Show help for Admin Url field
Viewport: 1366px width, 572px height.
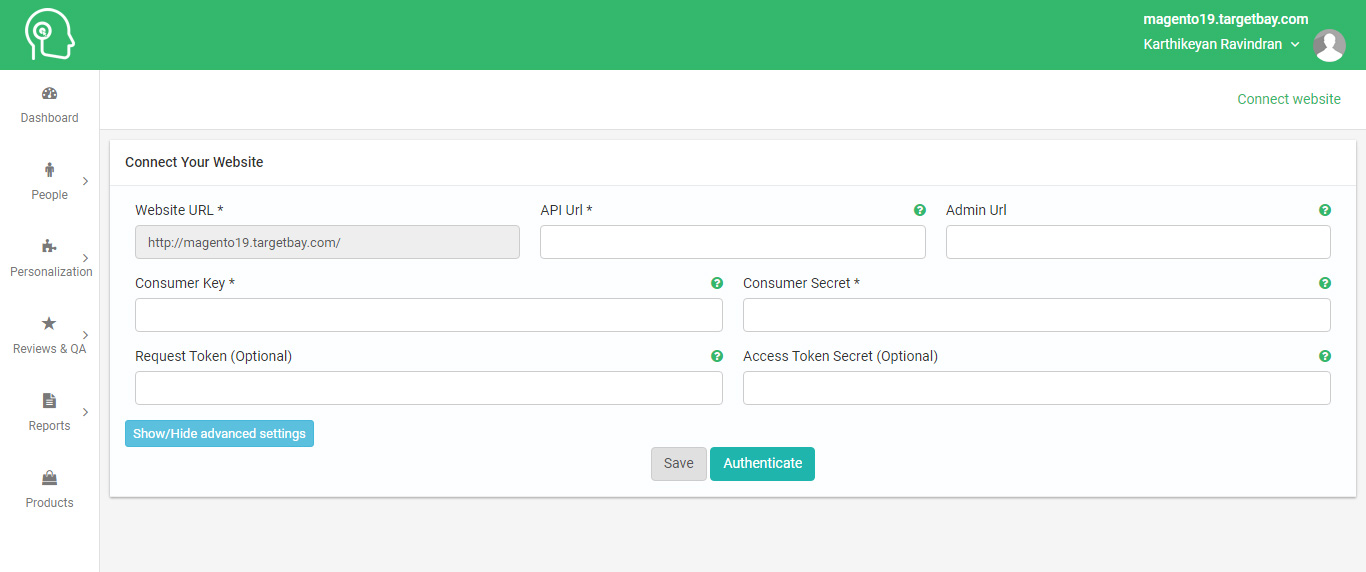[1325, 210]
